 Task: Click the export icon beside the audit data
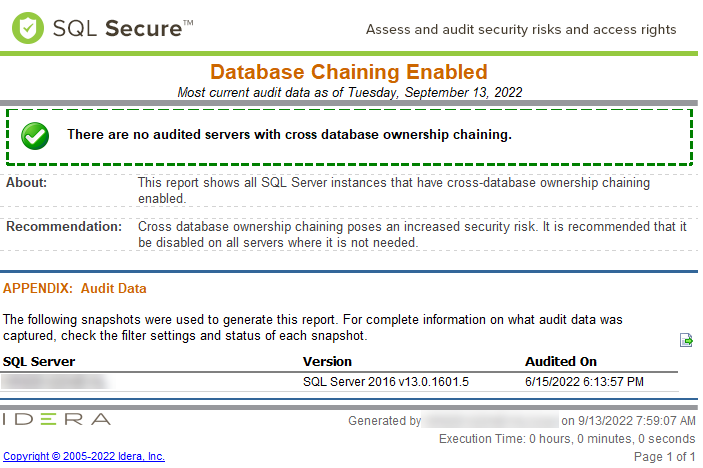[x=687, y=340]
